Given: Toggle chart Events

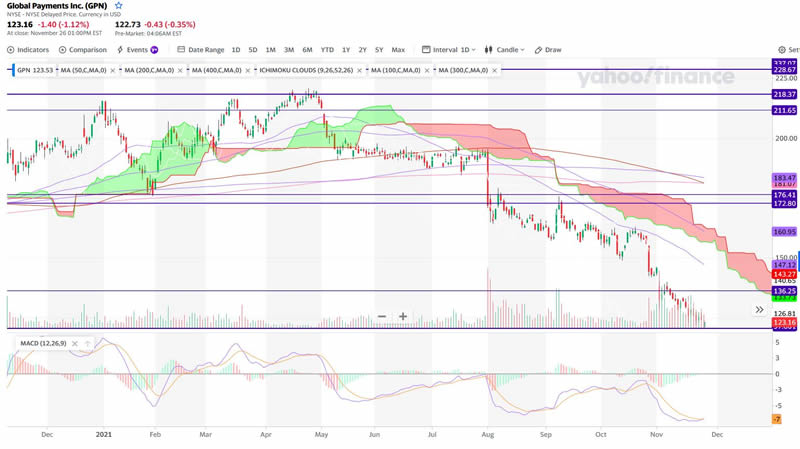Looking at the screenshot, I should coord(137,49).
